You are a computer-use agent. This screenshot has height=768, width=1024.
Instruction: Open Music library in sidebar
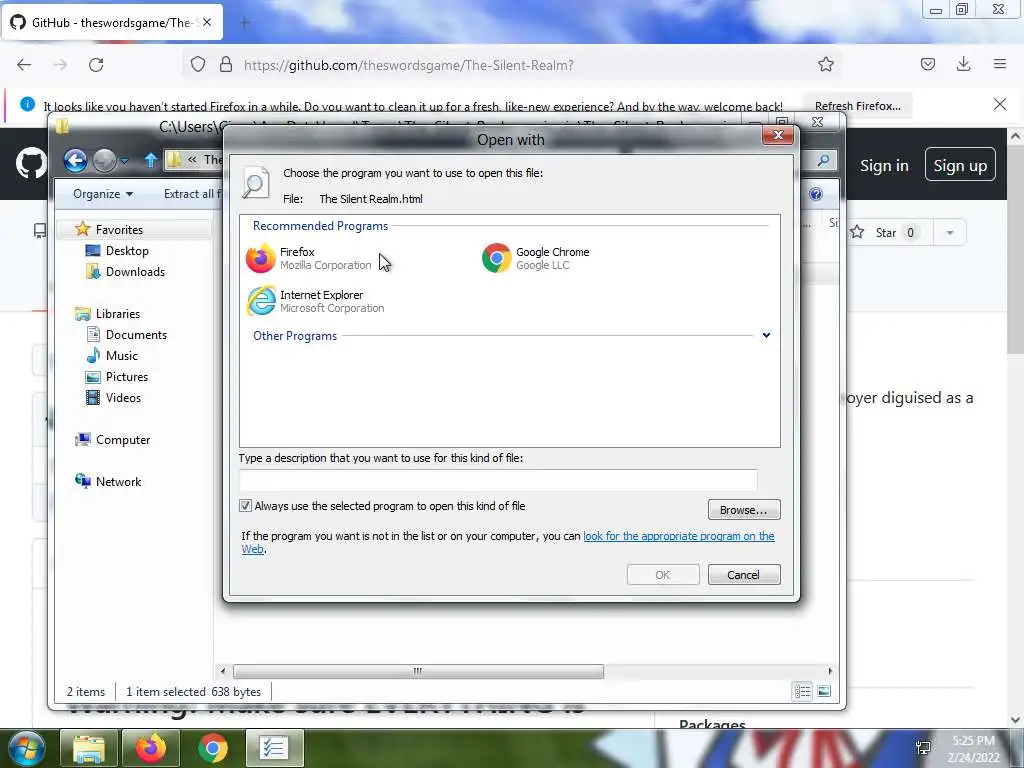(x=121, y=356)
